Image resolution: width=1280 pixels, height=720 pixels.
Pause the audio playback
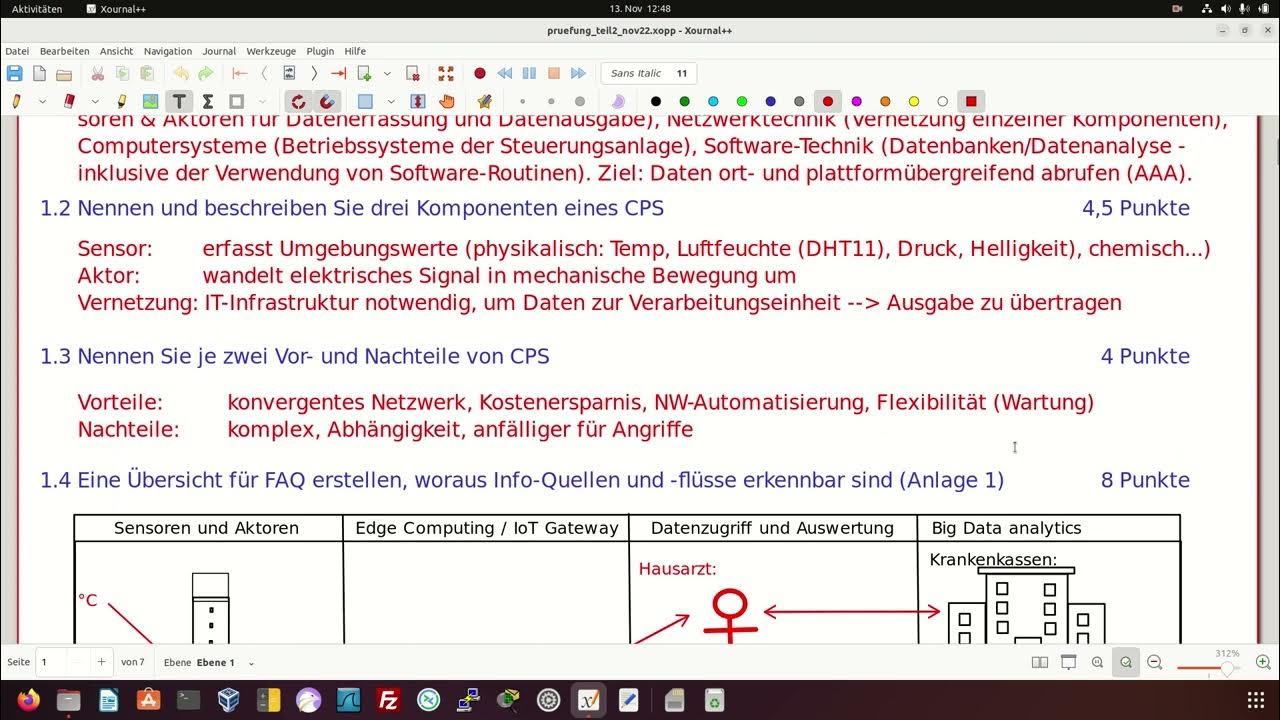click(529, 73)
